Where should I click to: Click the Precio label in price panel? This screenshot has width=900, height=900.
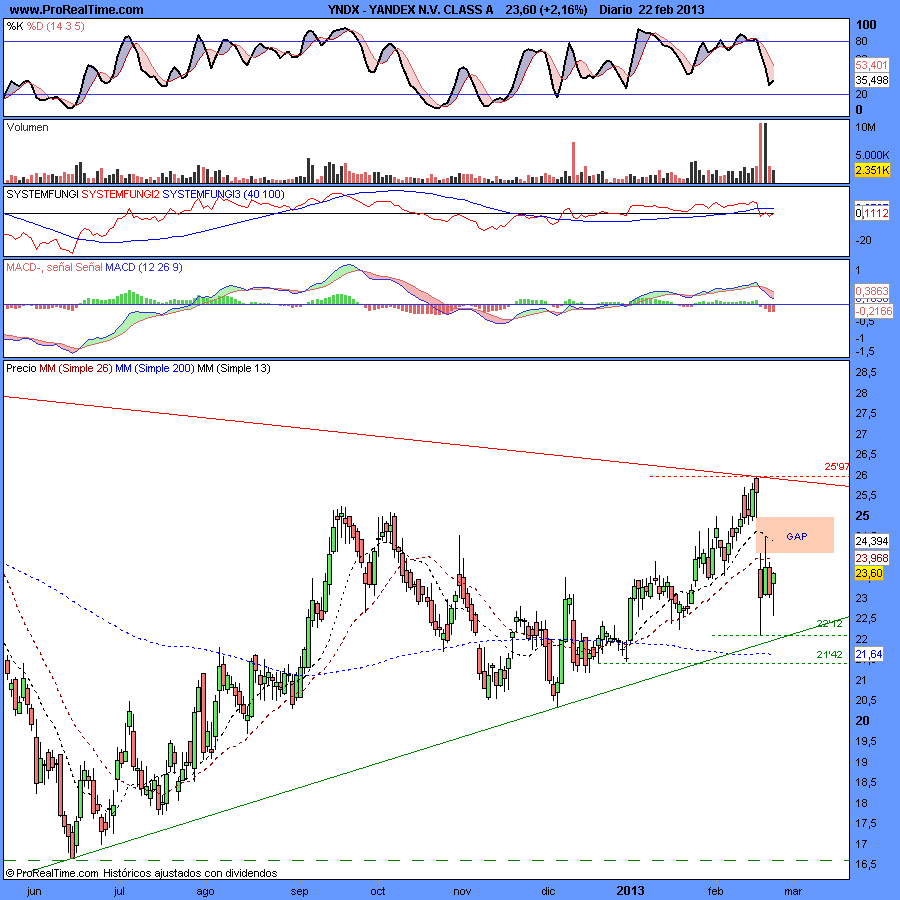[21, 368]
